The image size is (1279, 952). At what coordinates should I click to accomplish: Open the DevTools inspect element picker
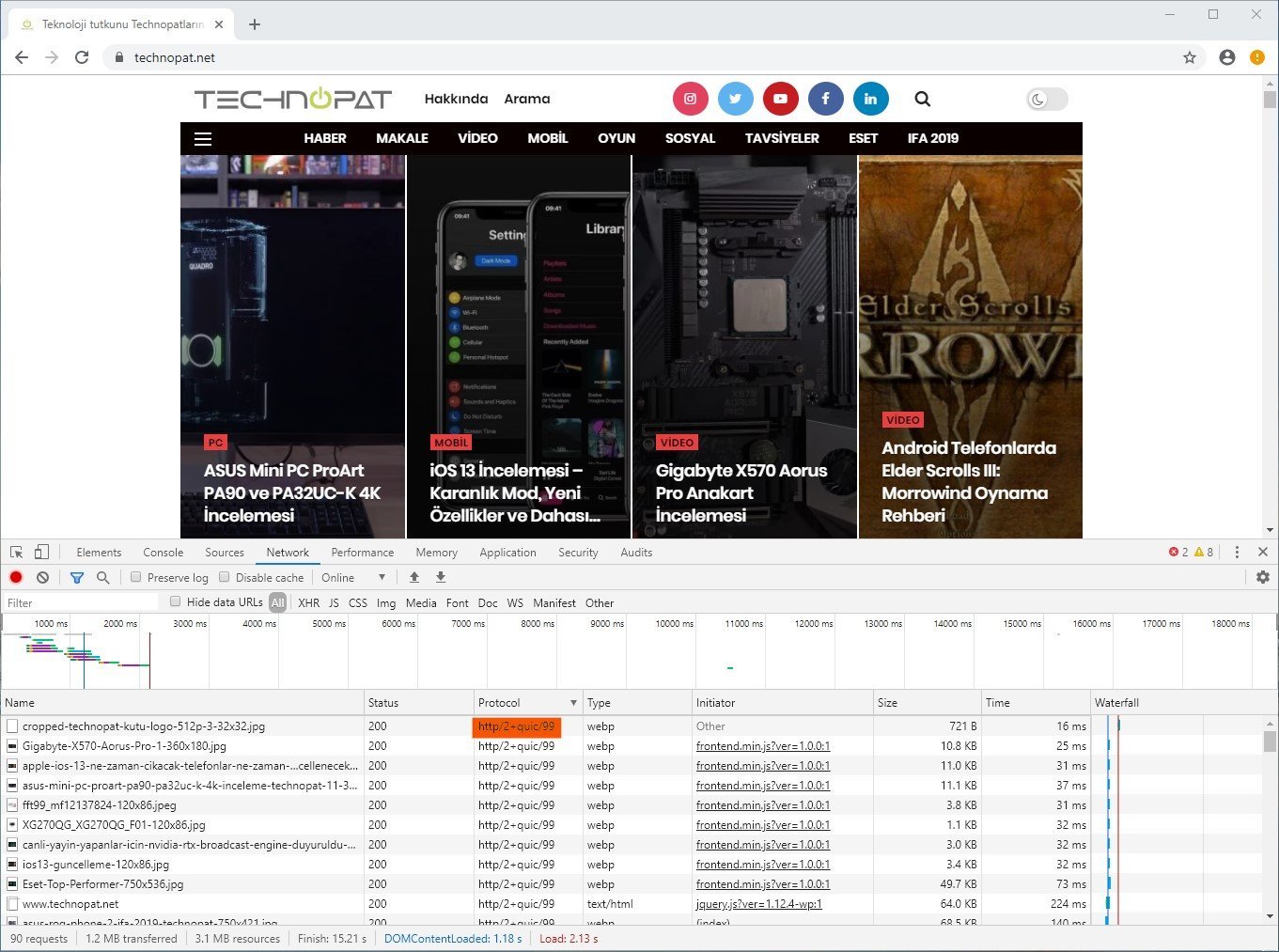[x=17, y=553]
